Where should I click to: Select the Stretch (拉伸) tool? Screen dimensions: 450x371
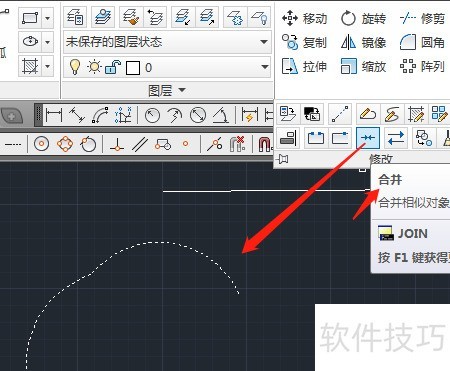pos(304,66)
